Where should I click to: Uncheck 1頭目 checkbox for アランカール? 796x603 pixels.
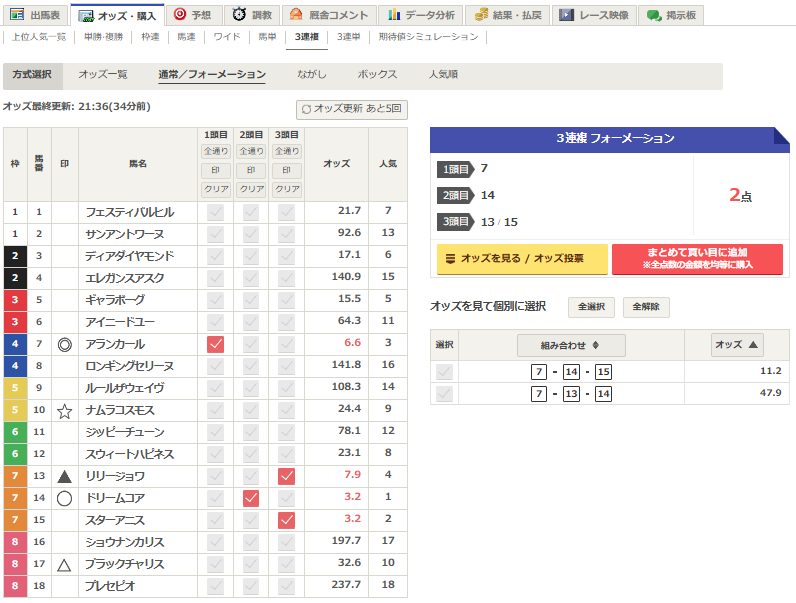[x=215, y=344]
